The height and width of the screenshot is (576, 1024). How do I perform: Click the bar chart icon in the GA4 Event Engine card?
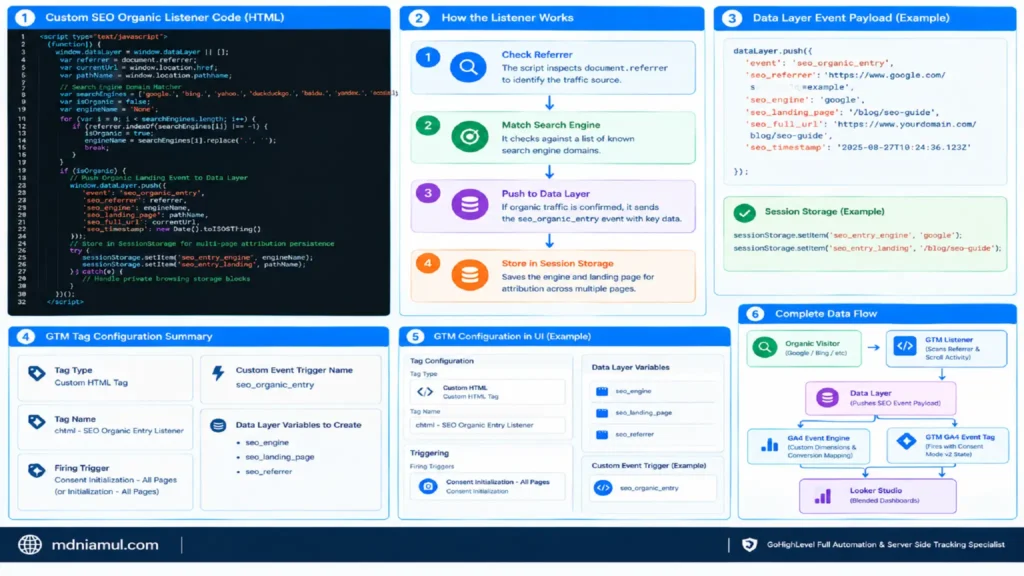pos(770,445)
